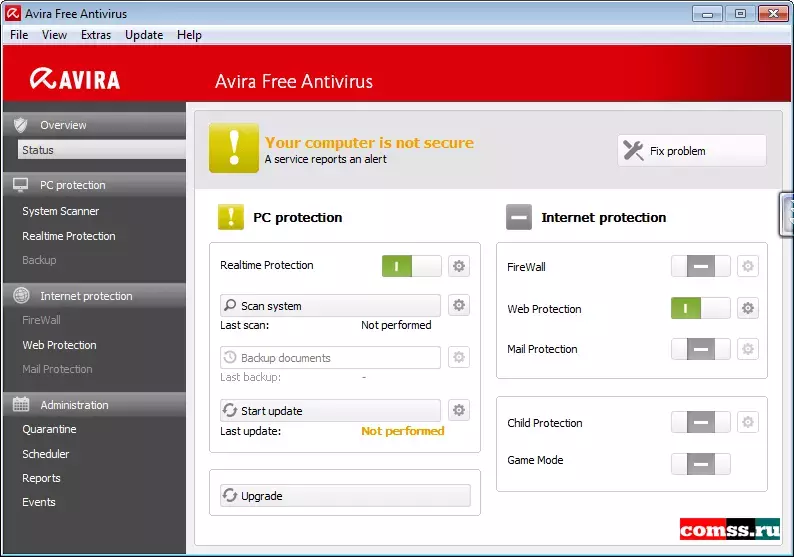Click the Administration calendar icon in sidebar
The width and height of the screenshot is (794, 557).
click(x=21, y=404)
